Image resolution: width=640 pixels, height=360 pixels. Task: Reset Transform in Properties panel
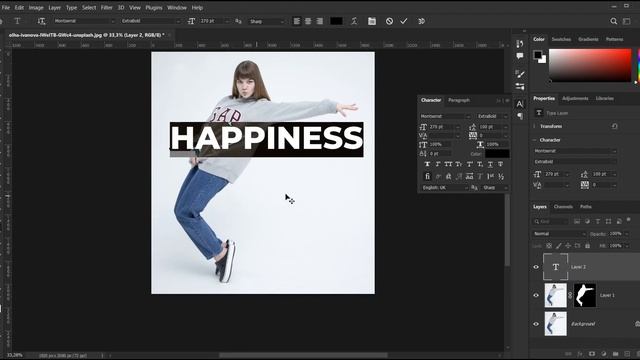coord(615,127)
